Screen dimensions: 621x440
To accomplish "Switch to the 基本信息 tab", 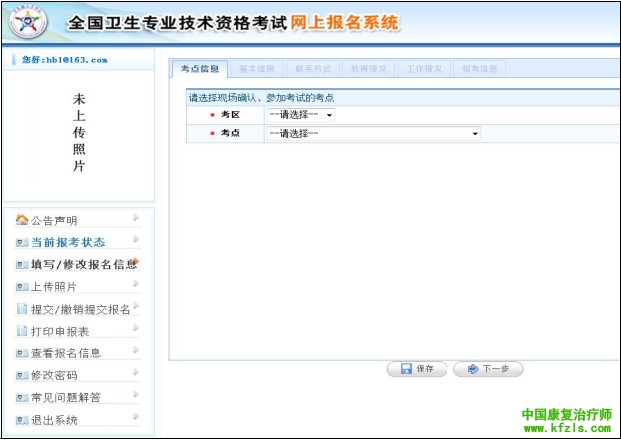I will [256, 69].
